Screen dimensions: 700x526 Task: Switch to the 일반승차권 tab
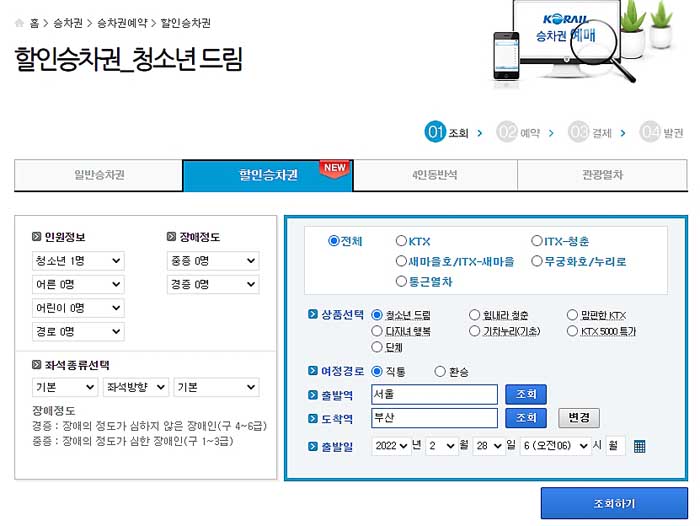coord(99,175)
